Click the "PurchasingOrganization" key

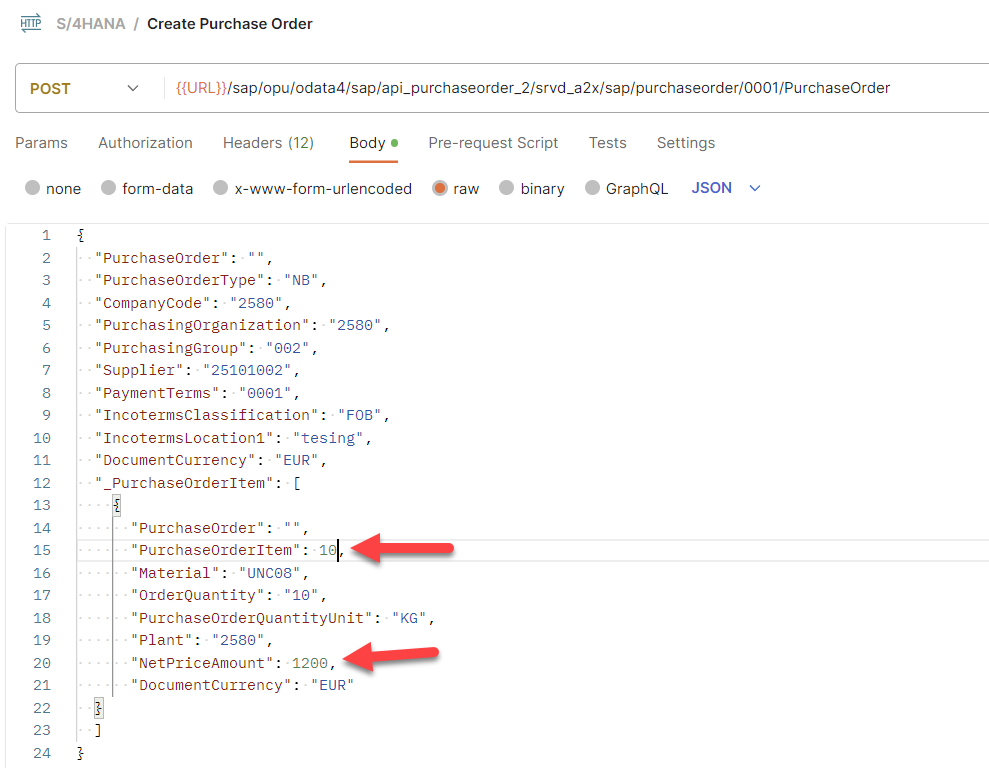202,325
